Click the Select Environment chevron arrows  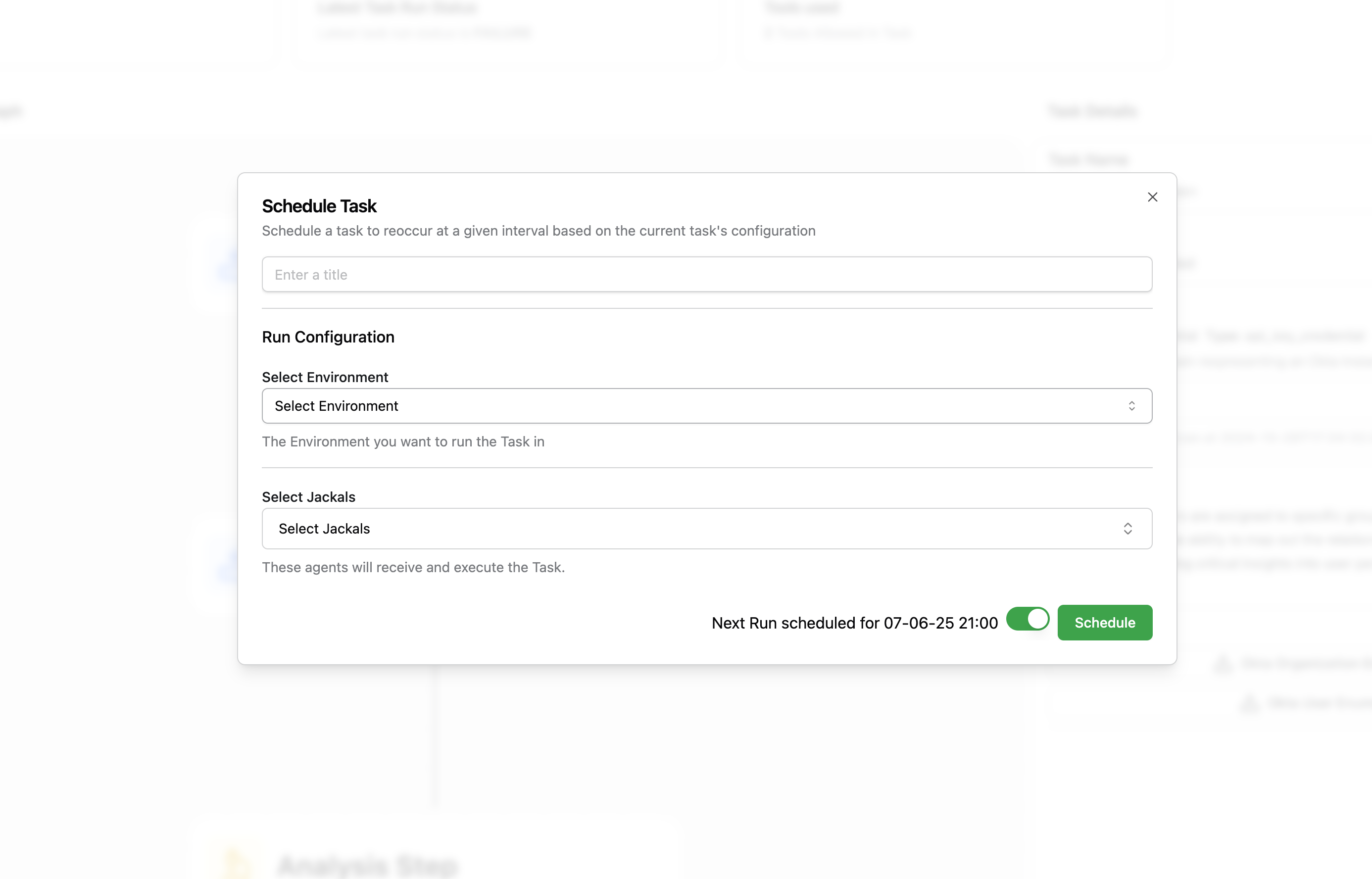[x=1131, y=406]
